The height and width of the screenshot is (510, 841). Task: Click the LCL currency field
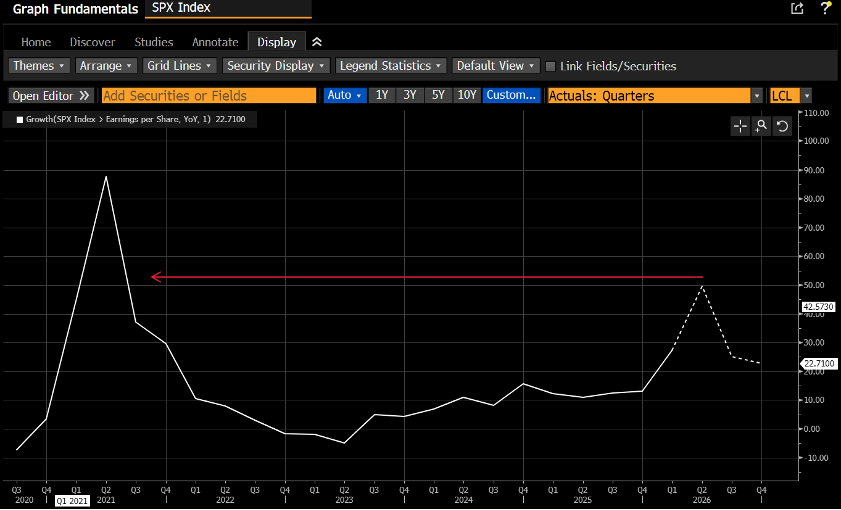[784, 96]
